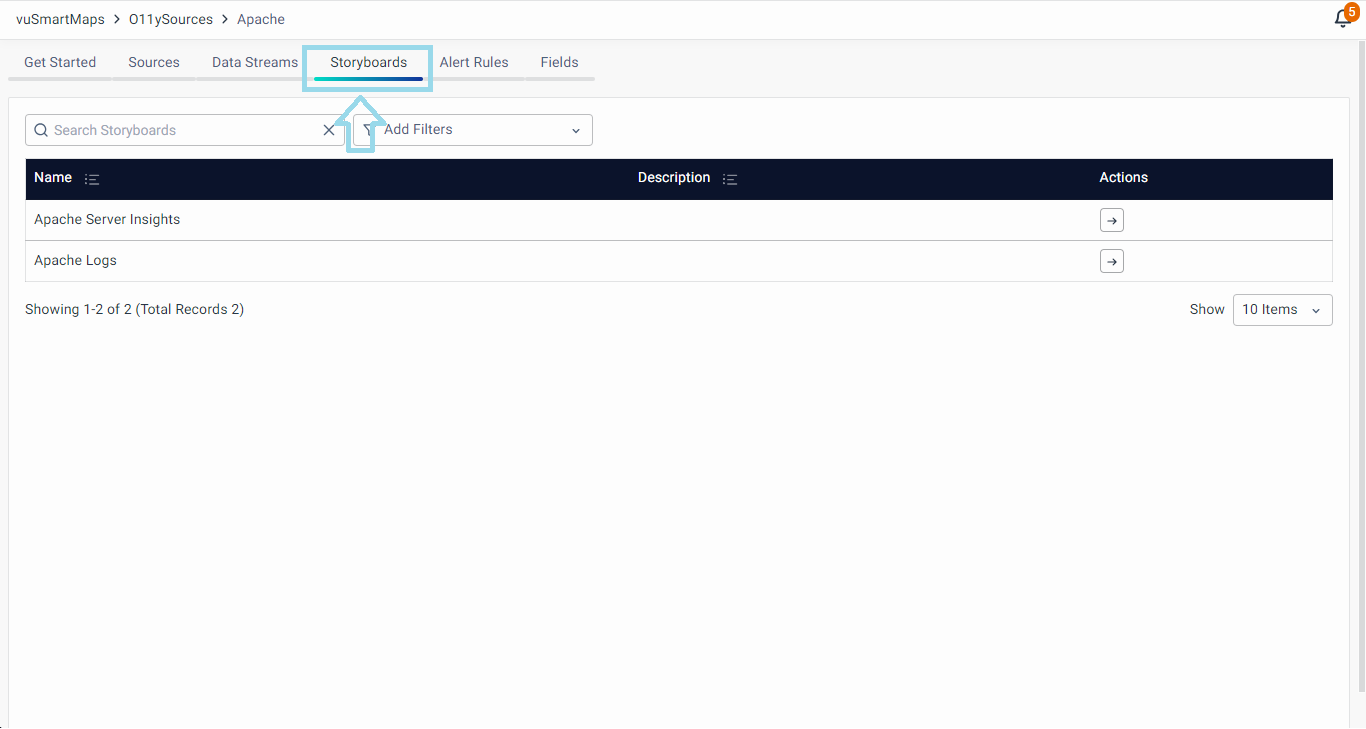Open Apache Server Insights via arrow button
The width and height of the screenshot is (1366, 729).
[x=1111, y=220]
